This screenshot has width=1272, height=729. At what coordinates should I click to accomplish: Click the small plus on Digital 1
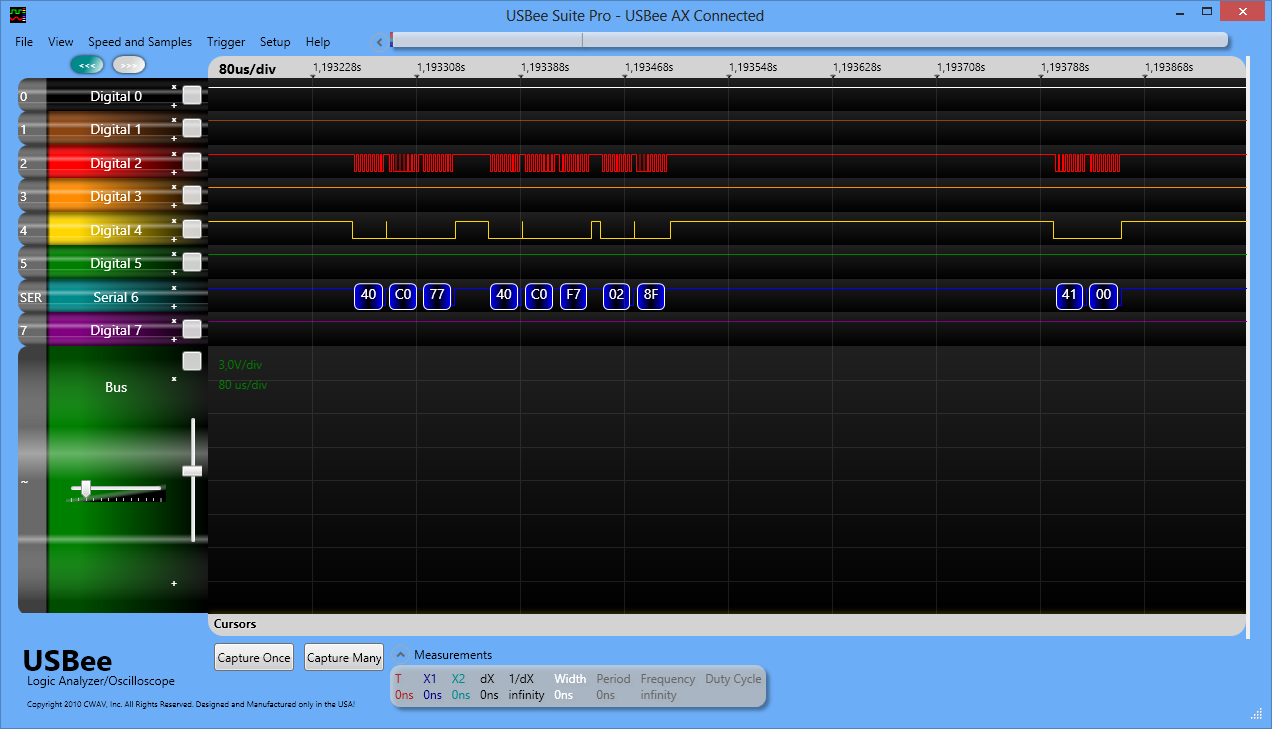tap(174, 138)
